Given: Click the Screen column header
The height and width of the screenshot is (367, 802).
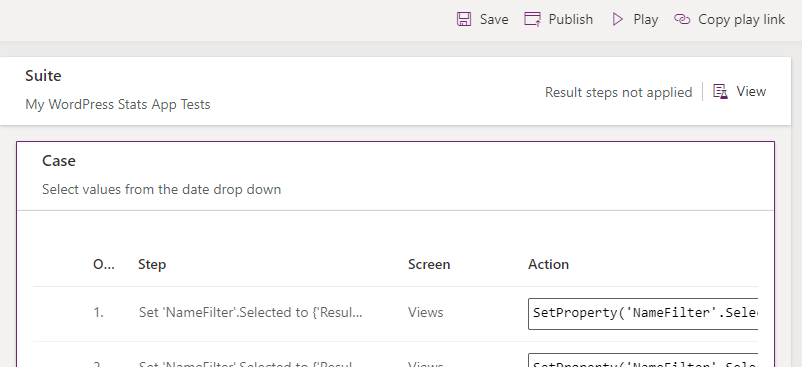Looking at the screenshot, I should point(429,264).
